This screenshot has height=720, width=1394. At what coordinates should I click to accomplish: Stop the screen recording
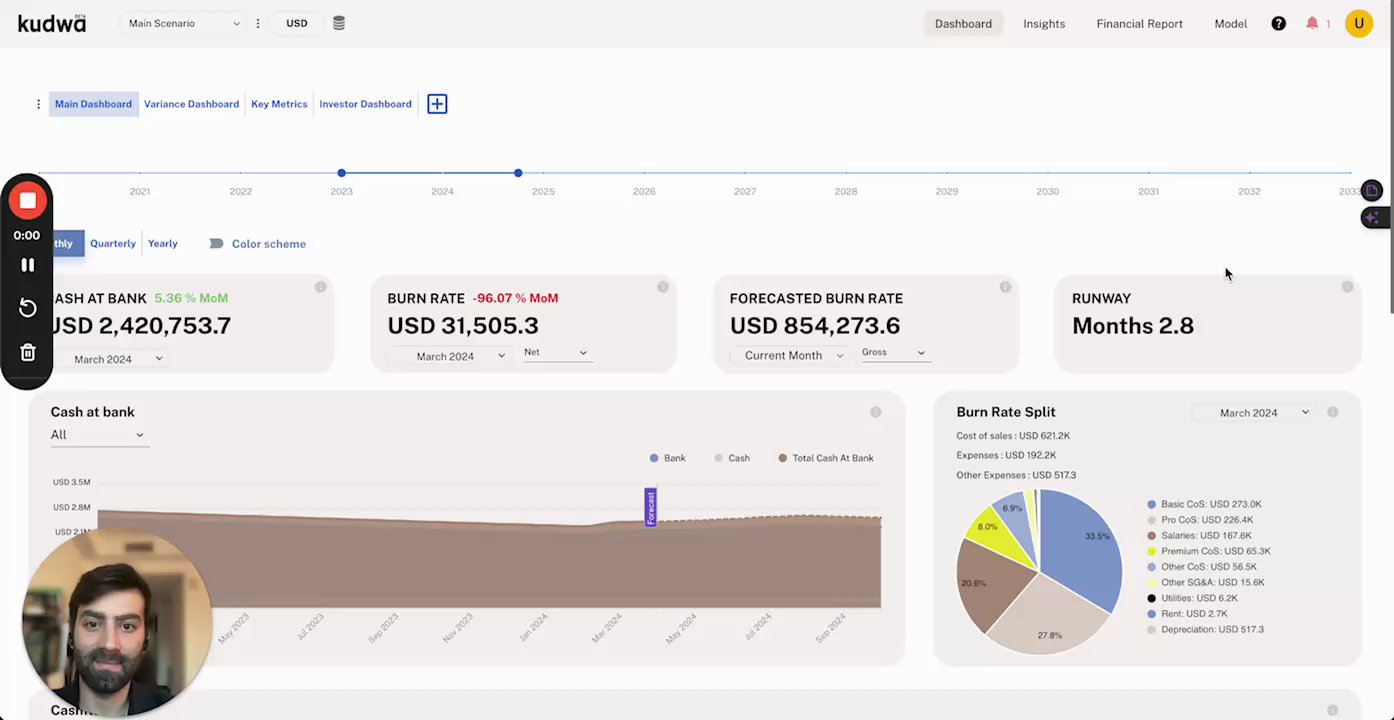tap(27, 201)
